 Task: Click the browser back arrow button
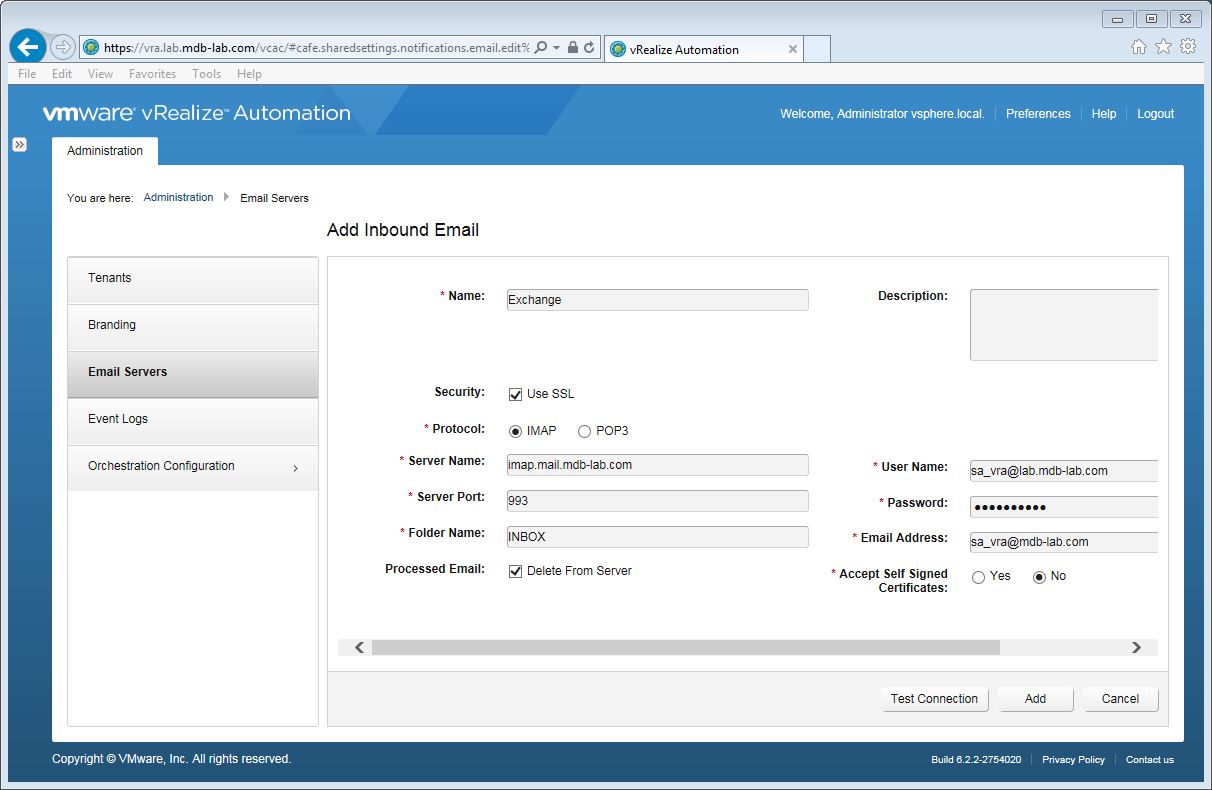coord(28,47)
